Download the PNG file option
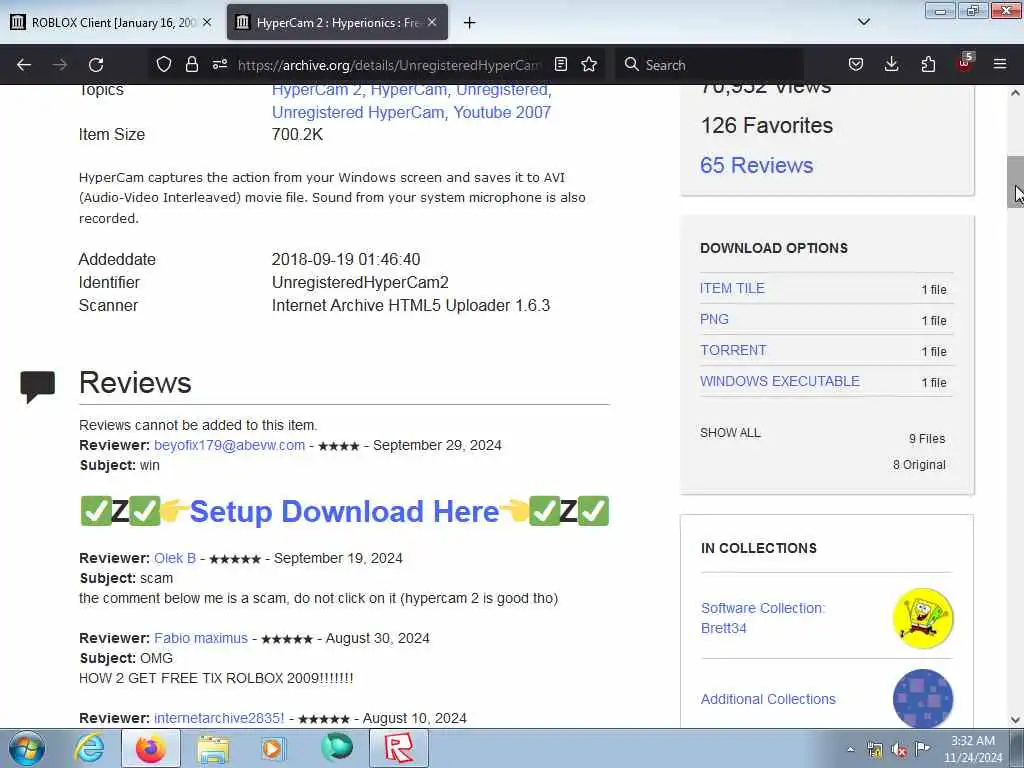 714,319
